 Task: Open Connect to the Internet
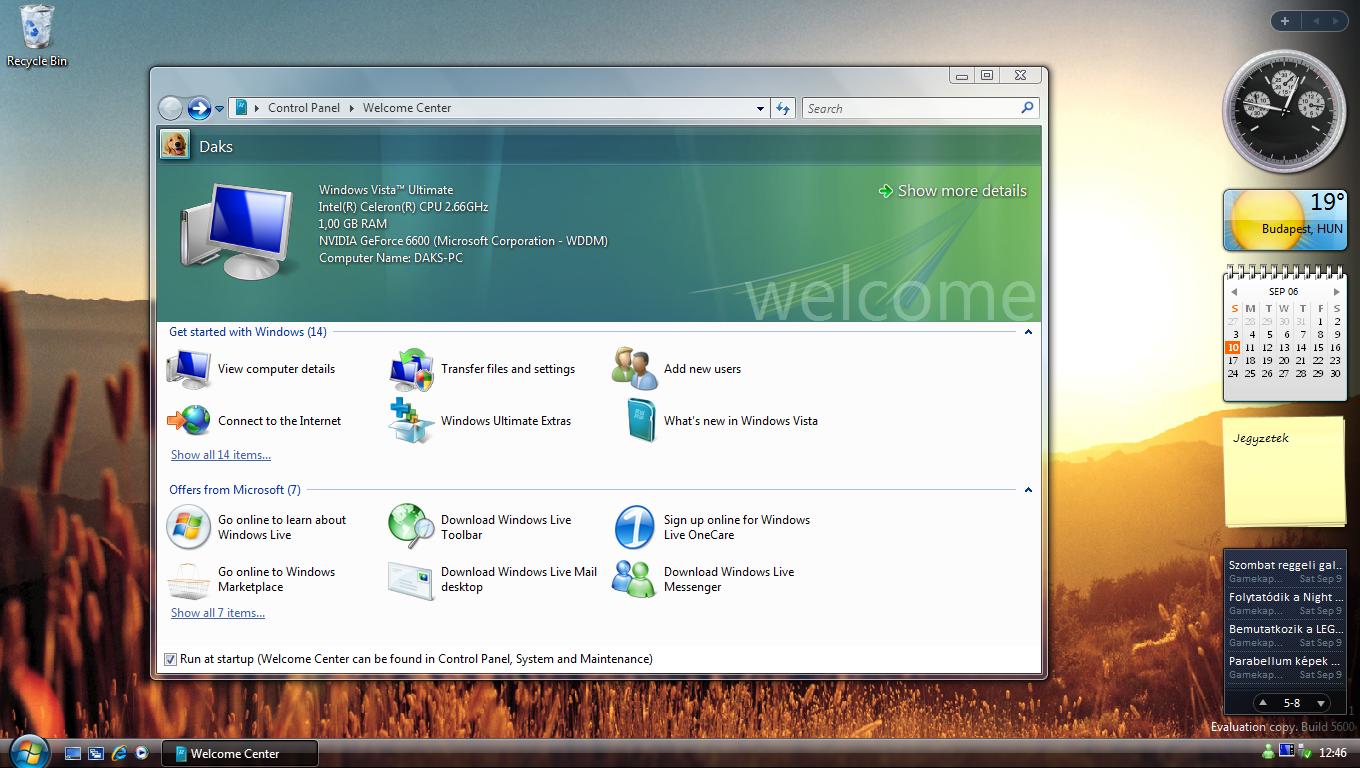(x=255, y=421)
